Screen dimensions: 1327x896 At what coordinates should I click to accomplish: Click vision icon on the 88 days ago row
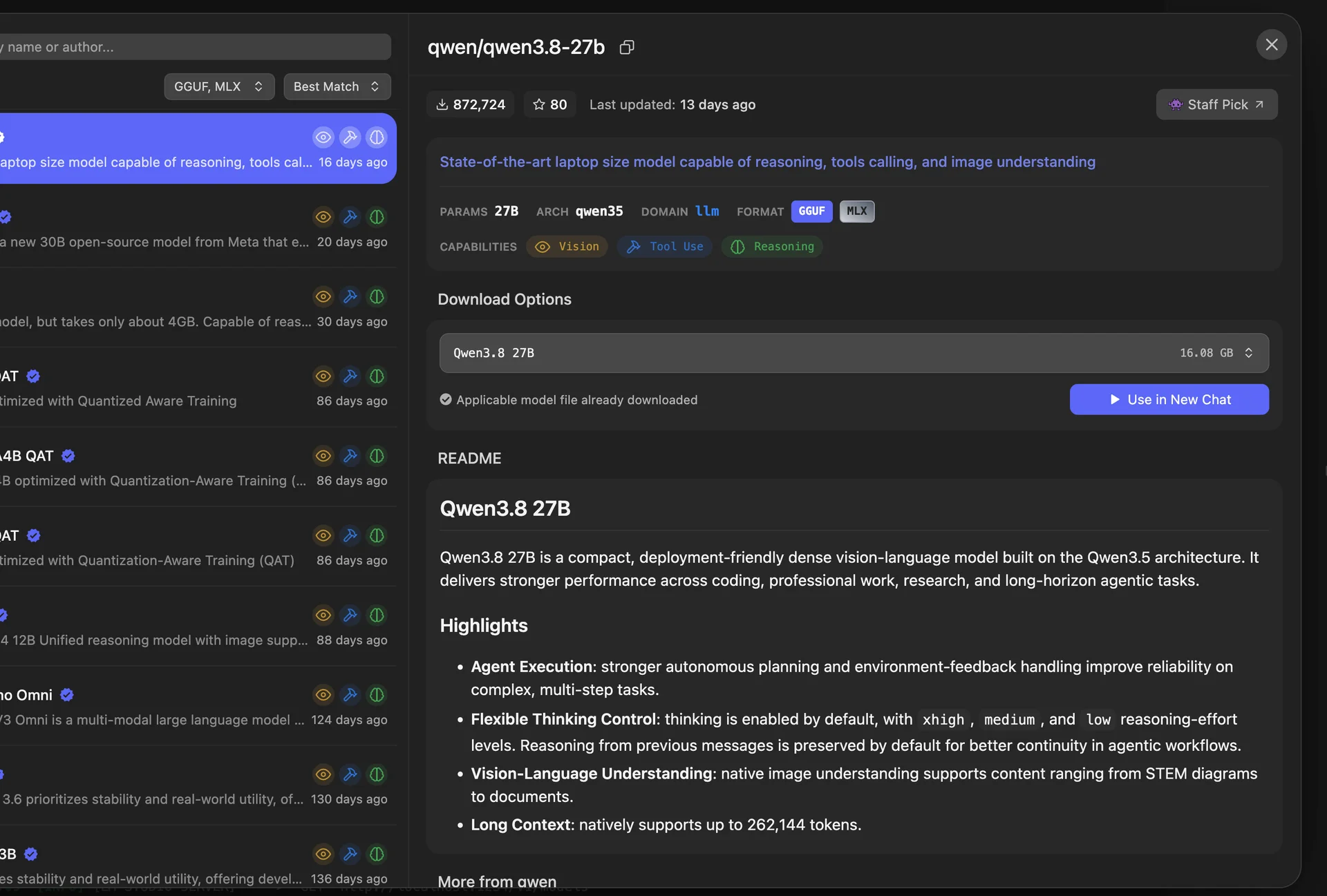click(x=323, y=615)
